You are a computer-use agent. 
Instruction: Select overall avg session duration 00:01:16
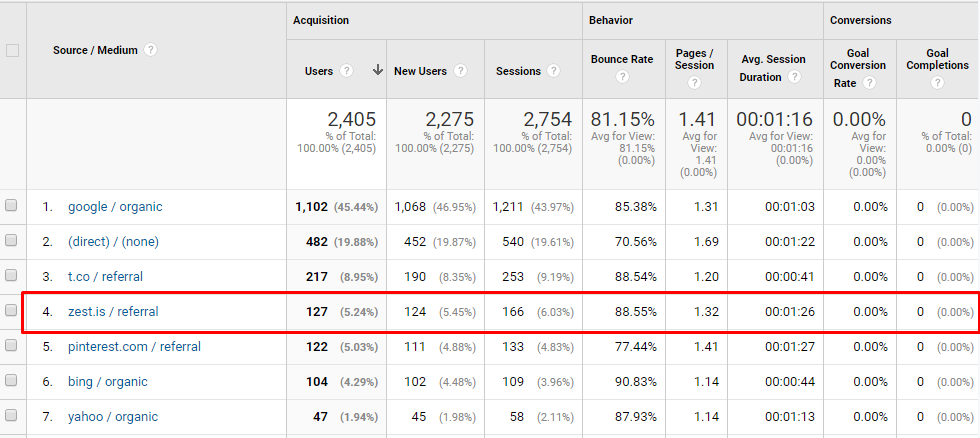(x=774, y=119)
